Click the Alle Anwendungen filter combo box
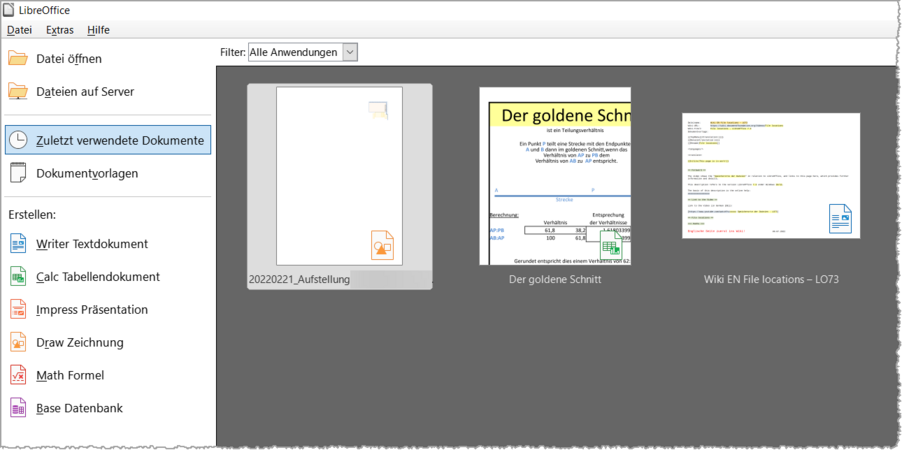The image size is (902, 450). click(x=303, y=52)
